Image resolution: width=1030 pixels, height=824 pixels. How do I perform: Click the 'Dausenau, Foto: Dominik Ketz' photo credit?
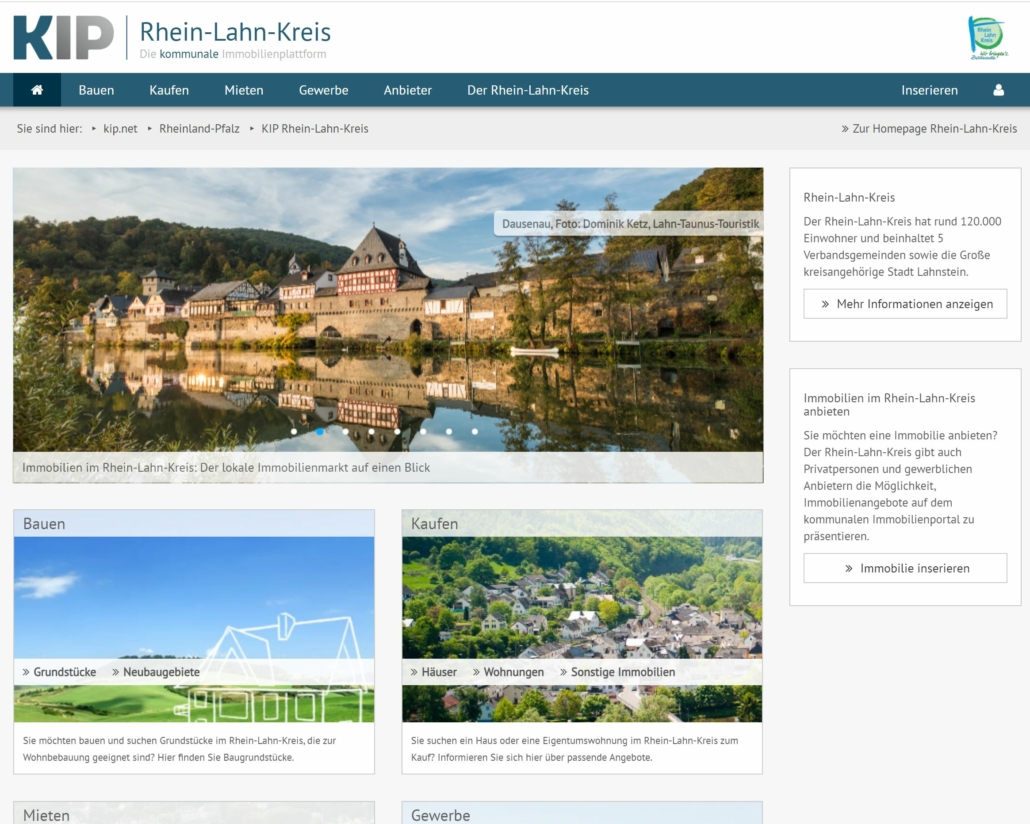(631, 224)
